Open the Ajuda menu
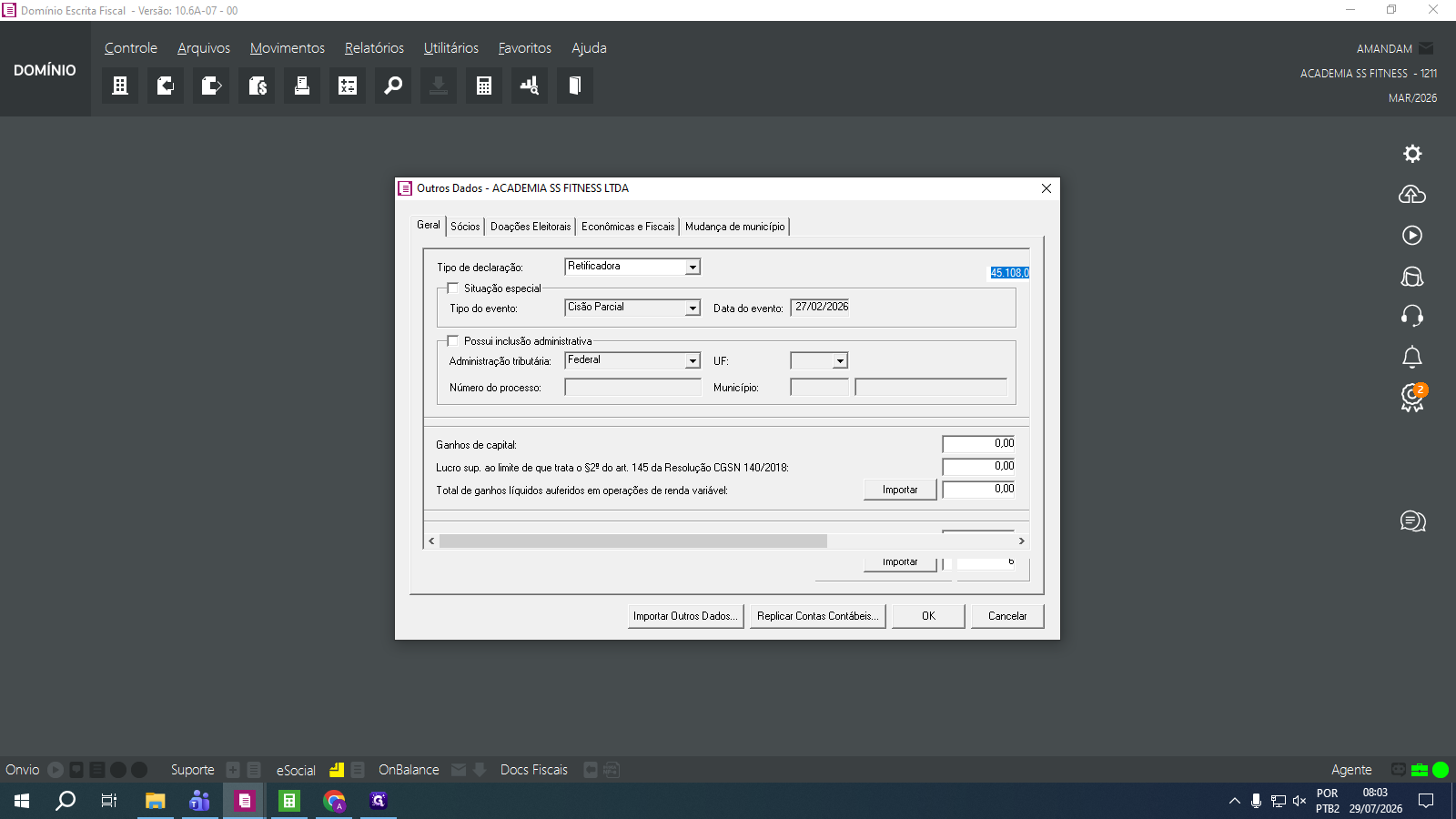Viewport: 1456px width, 819px height. 589,48
